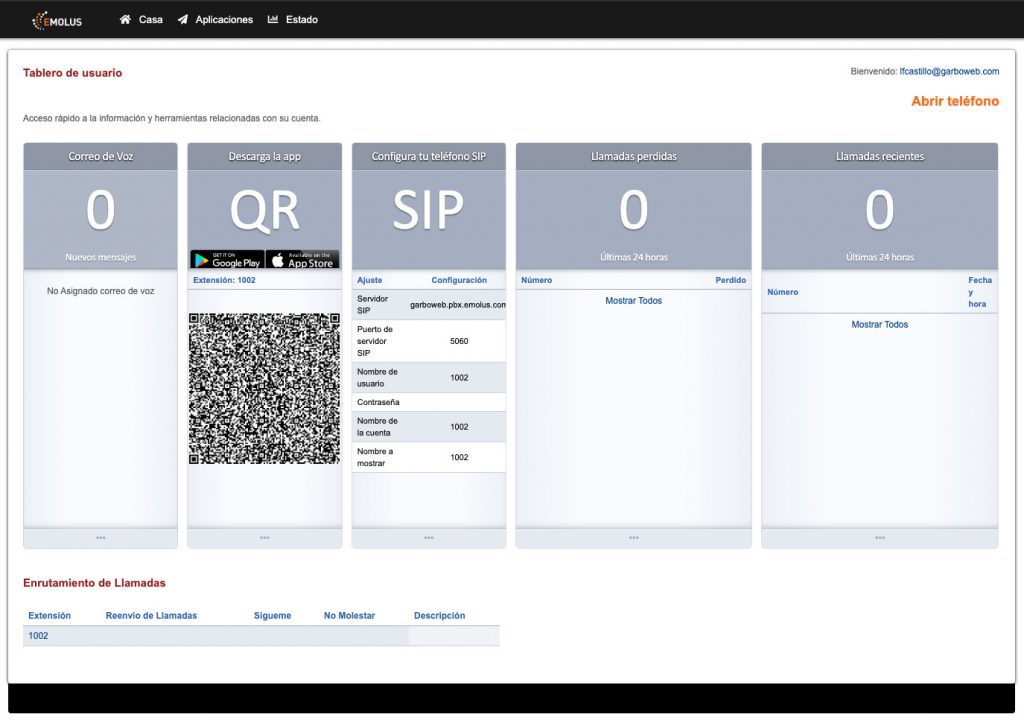Click the lfcastillo@garboweb.com account link
This screenshot has width=1024, height=720.
pos(949,71)
